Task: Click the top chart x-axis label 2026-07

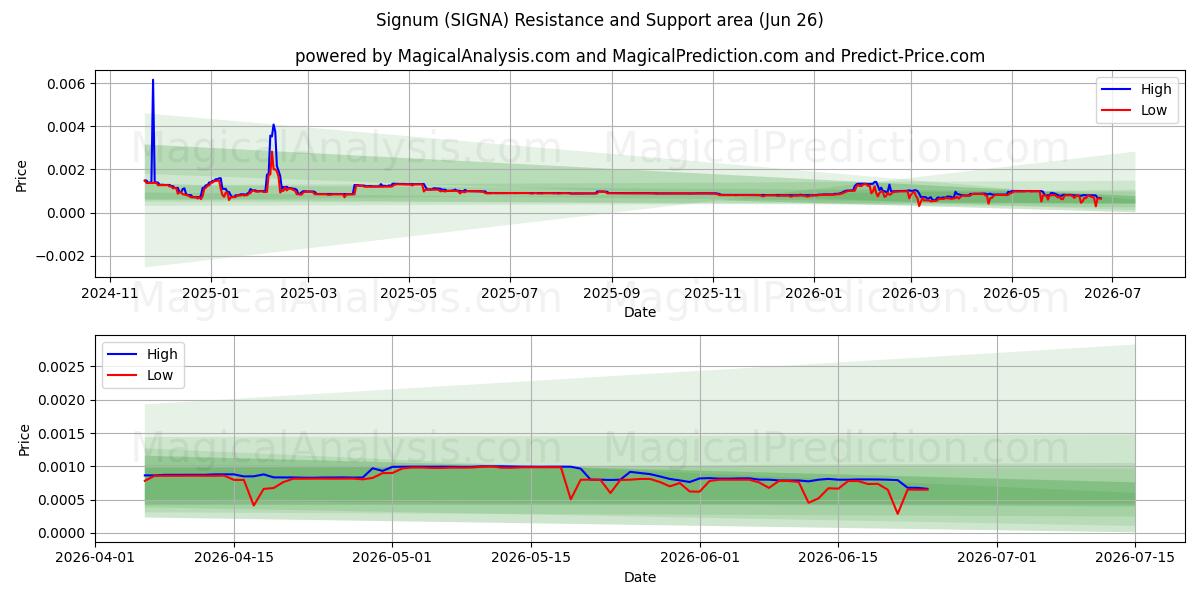Action: 1113,294
